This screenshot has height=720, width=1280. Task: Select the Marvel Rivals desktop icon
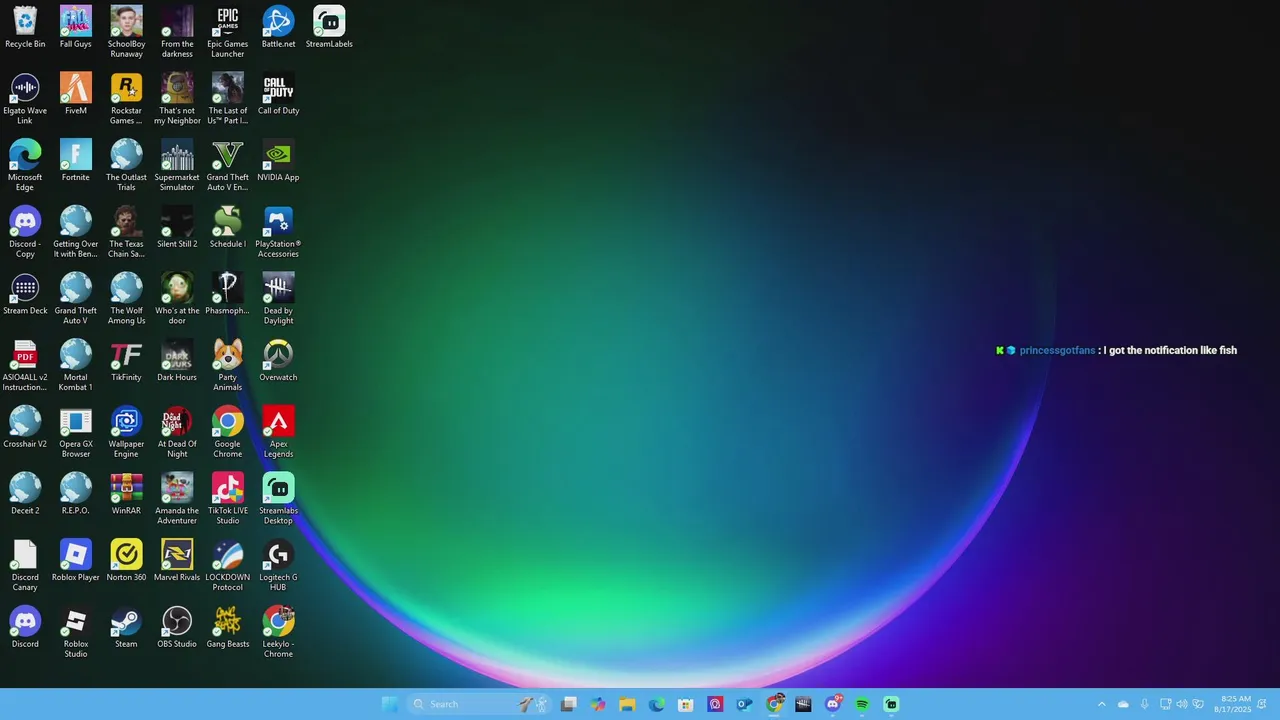pyautogui.click(x=177, y=560)
